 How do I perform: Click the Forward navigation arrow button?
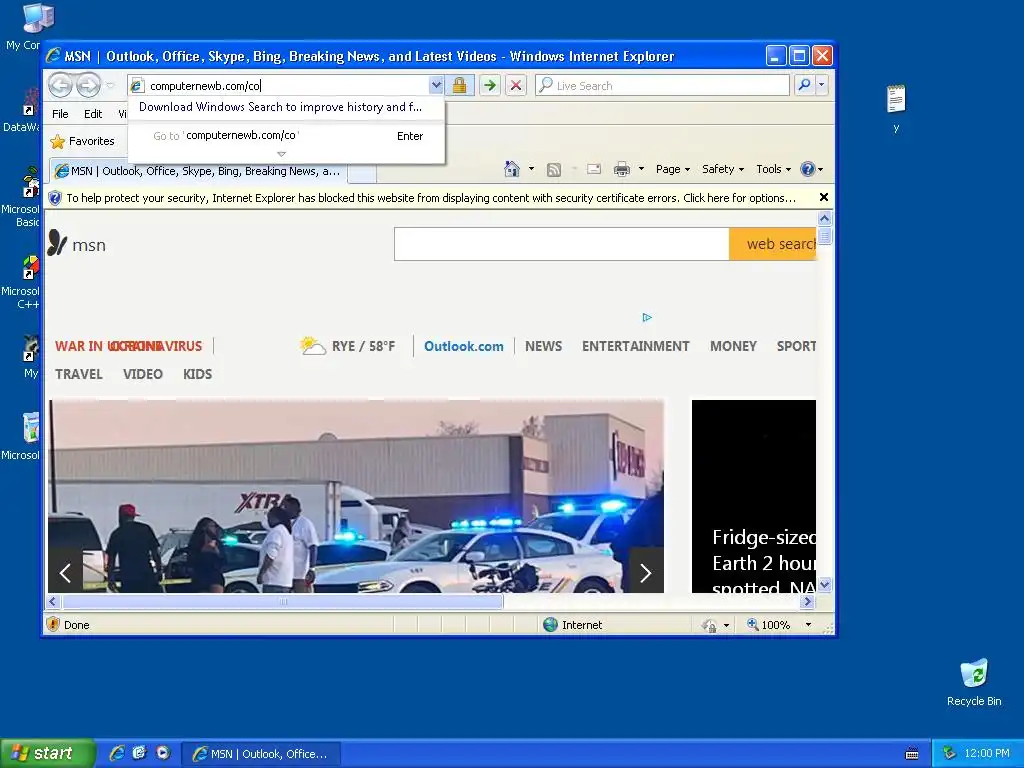[88, 85]
